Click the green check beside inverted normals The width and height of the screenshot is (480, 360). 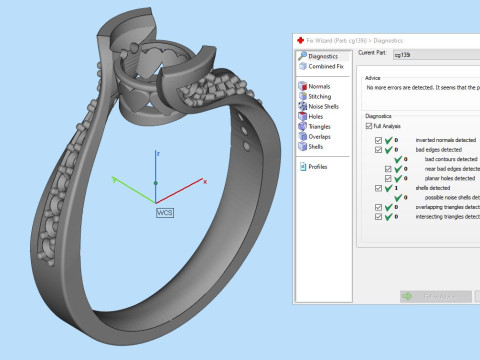[388, 140]
